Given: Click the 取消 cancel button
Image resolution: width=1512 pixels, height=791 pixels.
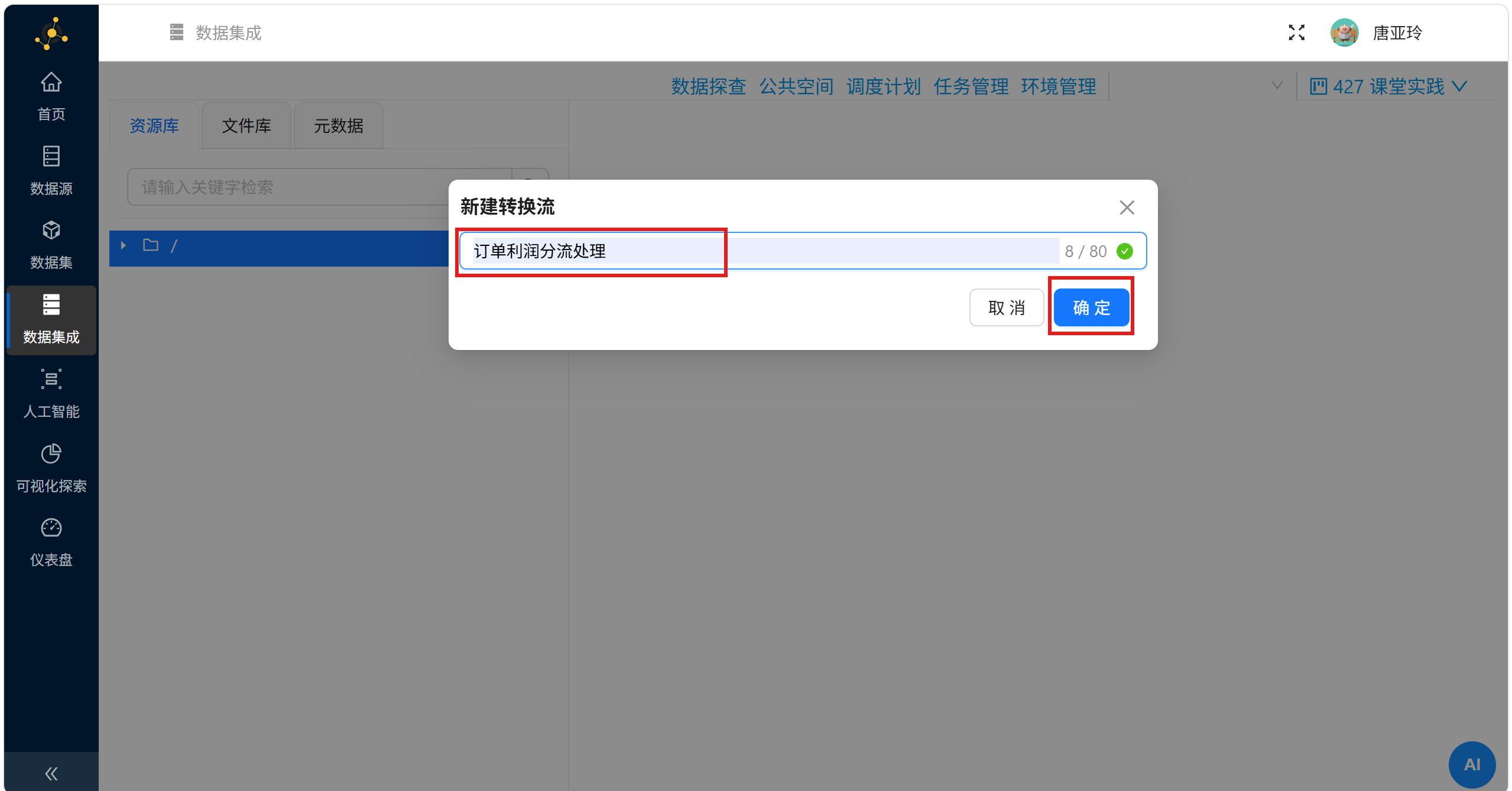Looking at the screenshot, I should [1006, 307].
